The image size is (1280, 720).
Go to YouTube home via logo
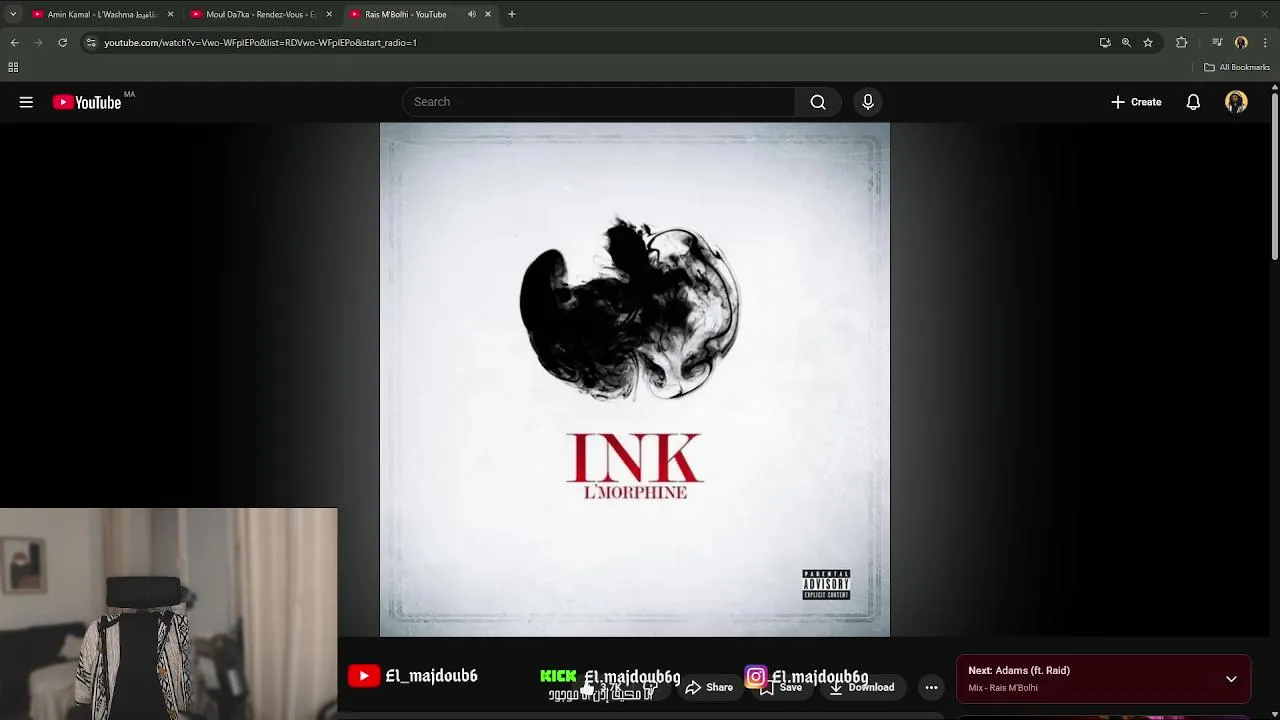(87, 102)
